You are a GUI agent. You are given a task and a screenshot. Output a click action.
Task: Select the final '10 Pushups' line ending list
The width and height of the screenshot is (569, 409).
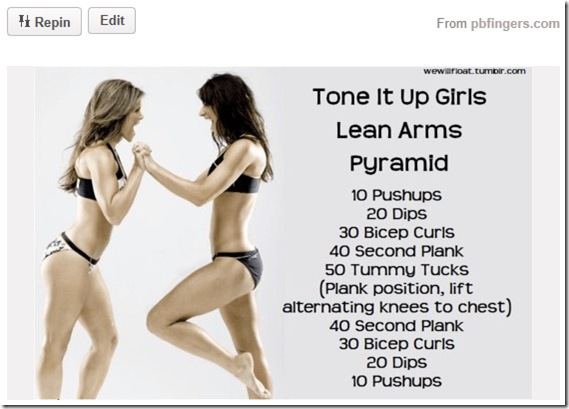[x=396, y=381]
